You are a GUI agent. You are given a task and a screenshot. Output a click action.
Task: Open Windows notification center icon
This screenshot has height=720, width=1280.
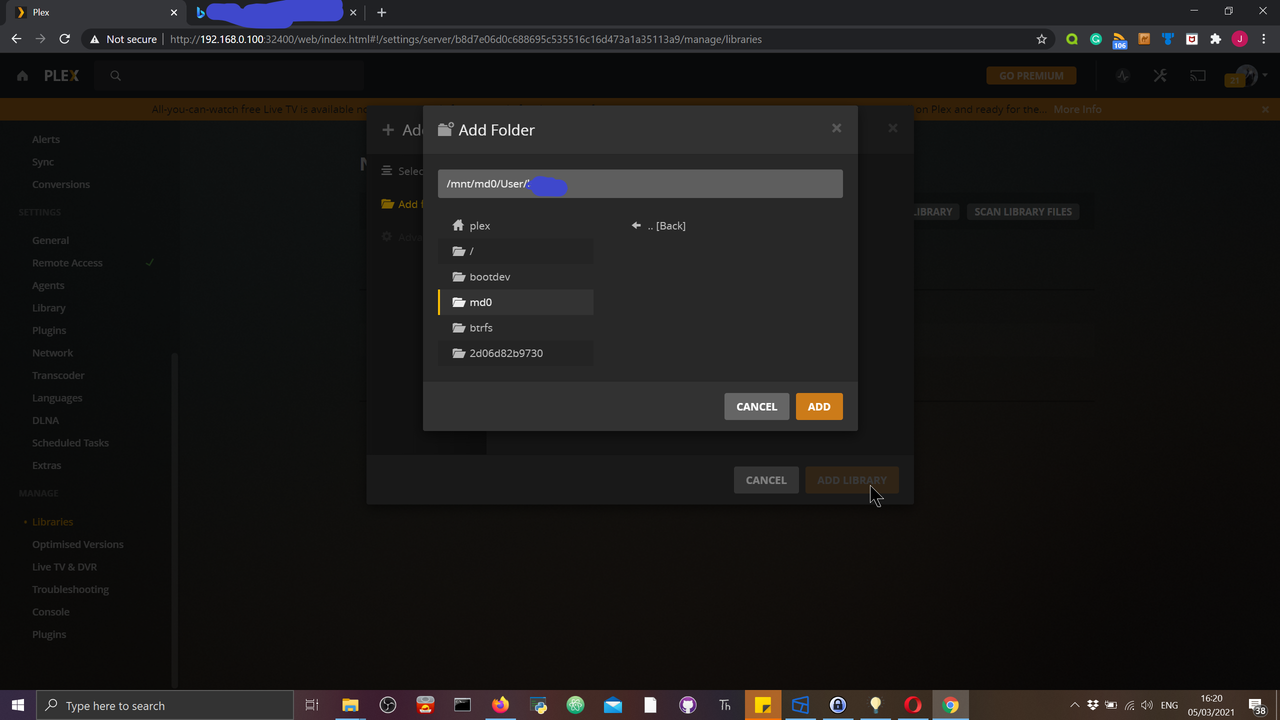(x=1259, y=706)
